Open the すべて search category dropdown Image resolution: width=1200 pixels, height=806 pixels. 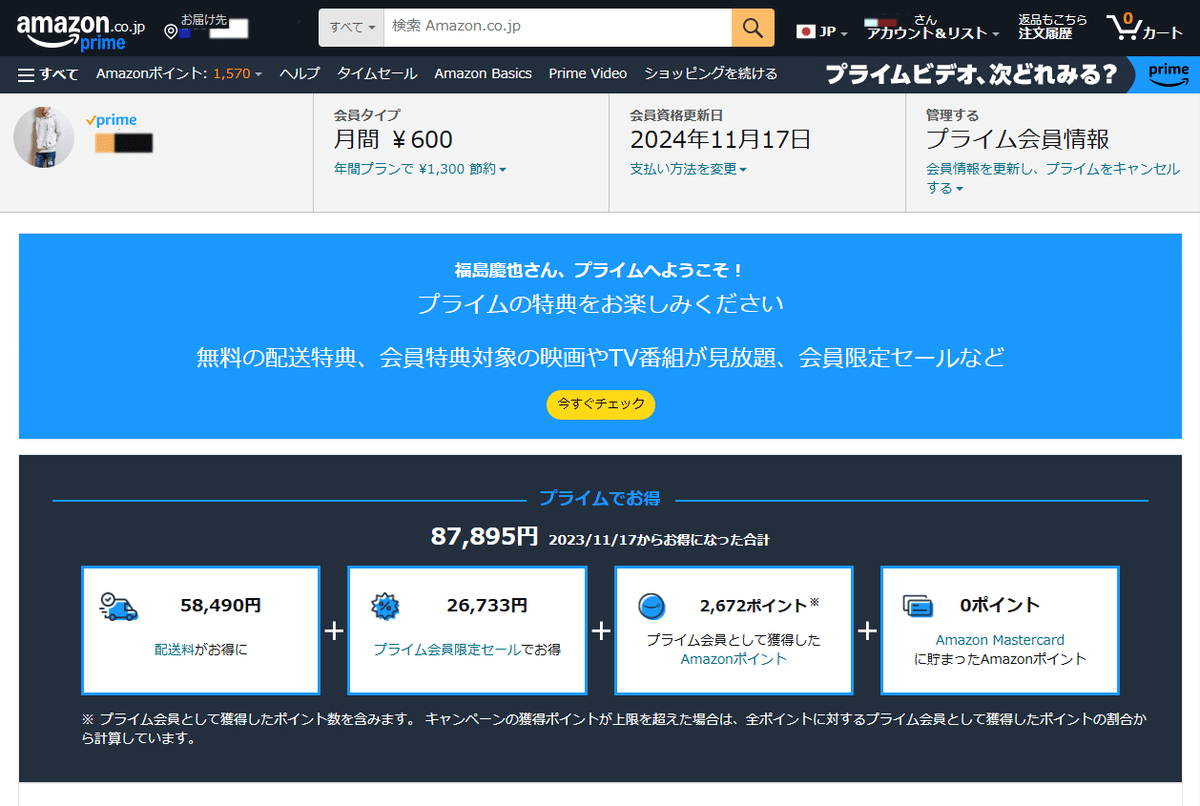pos(350,28)
